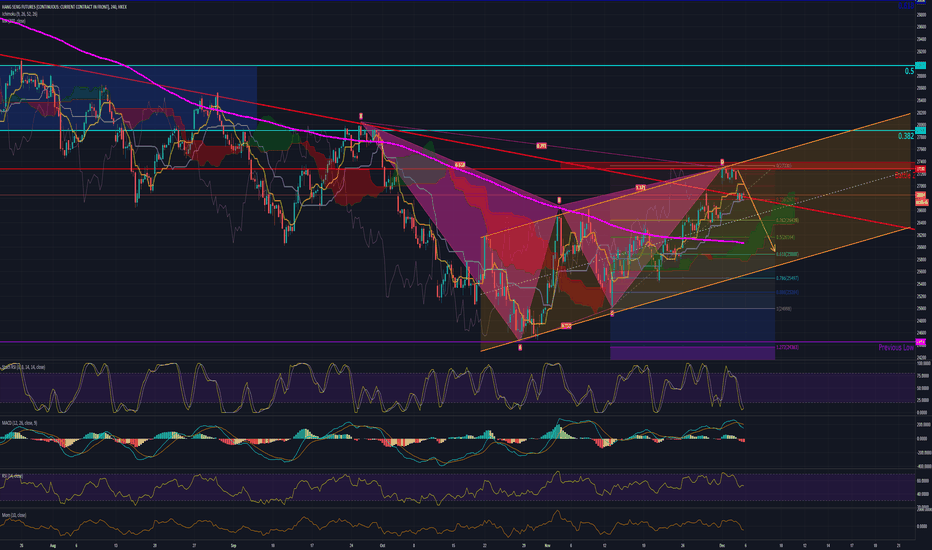
Task: Select the Previous Low line label
Action: pyautogui.click(x=896, y=347)
